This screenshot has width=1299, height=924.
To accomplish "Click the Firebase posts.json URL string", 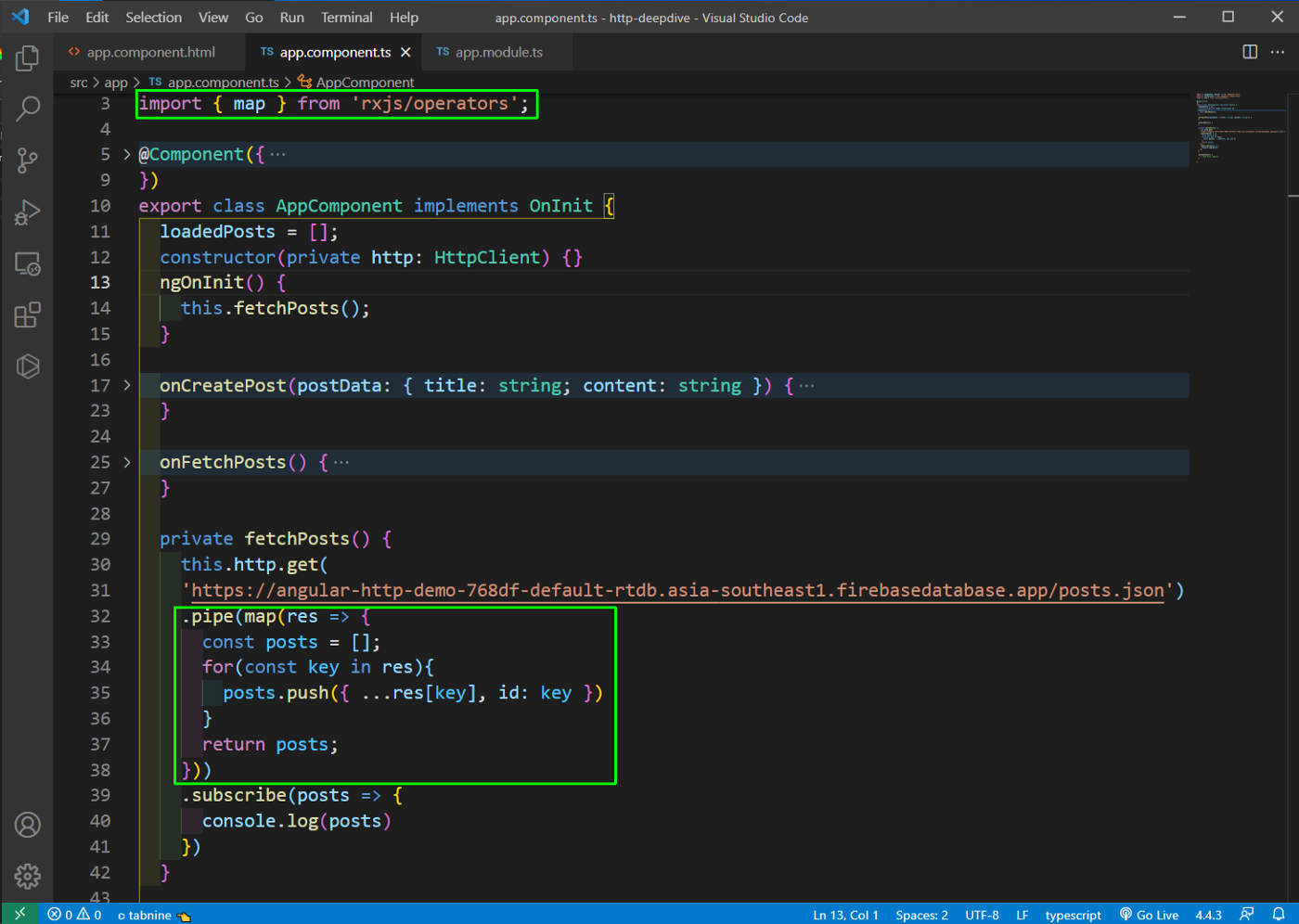I will tap(677, 590).
